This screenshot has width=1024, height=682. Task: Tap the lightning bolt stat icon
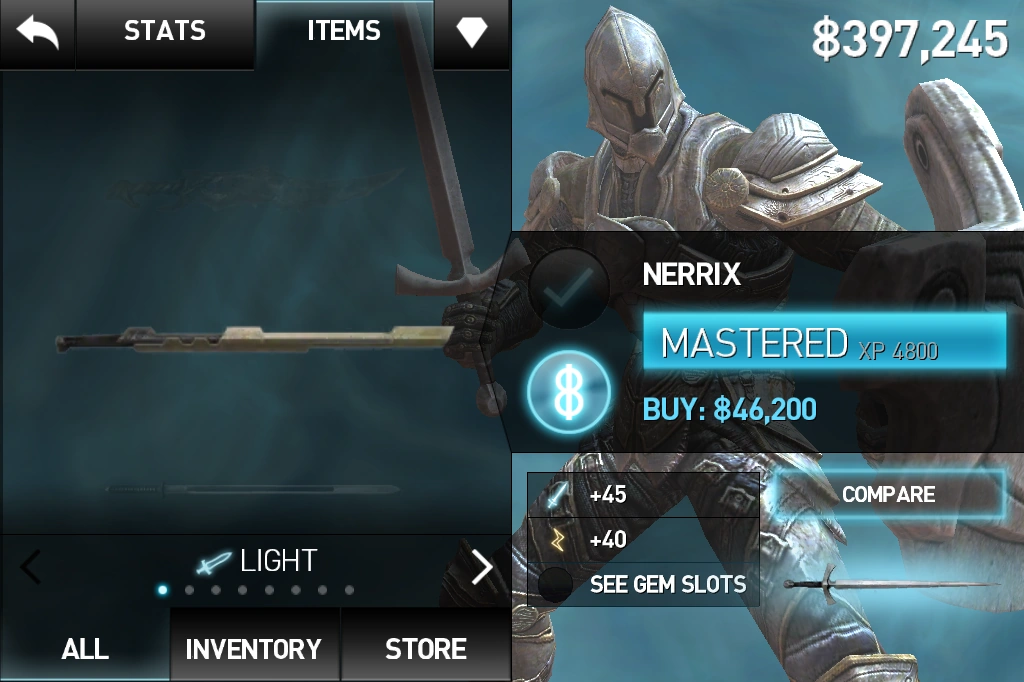556,540
